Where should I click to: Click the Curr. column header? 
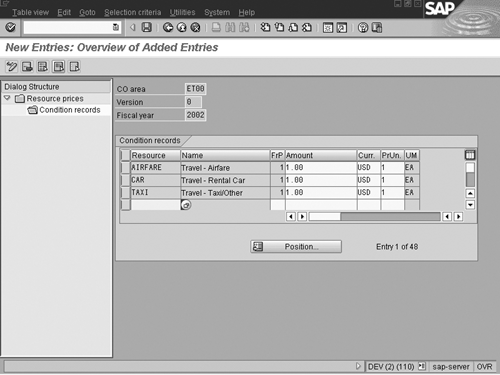click(x=368, y=155)
